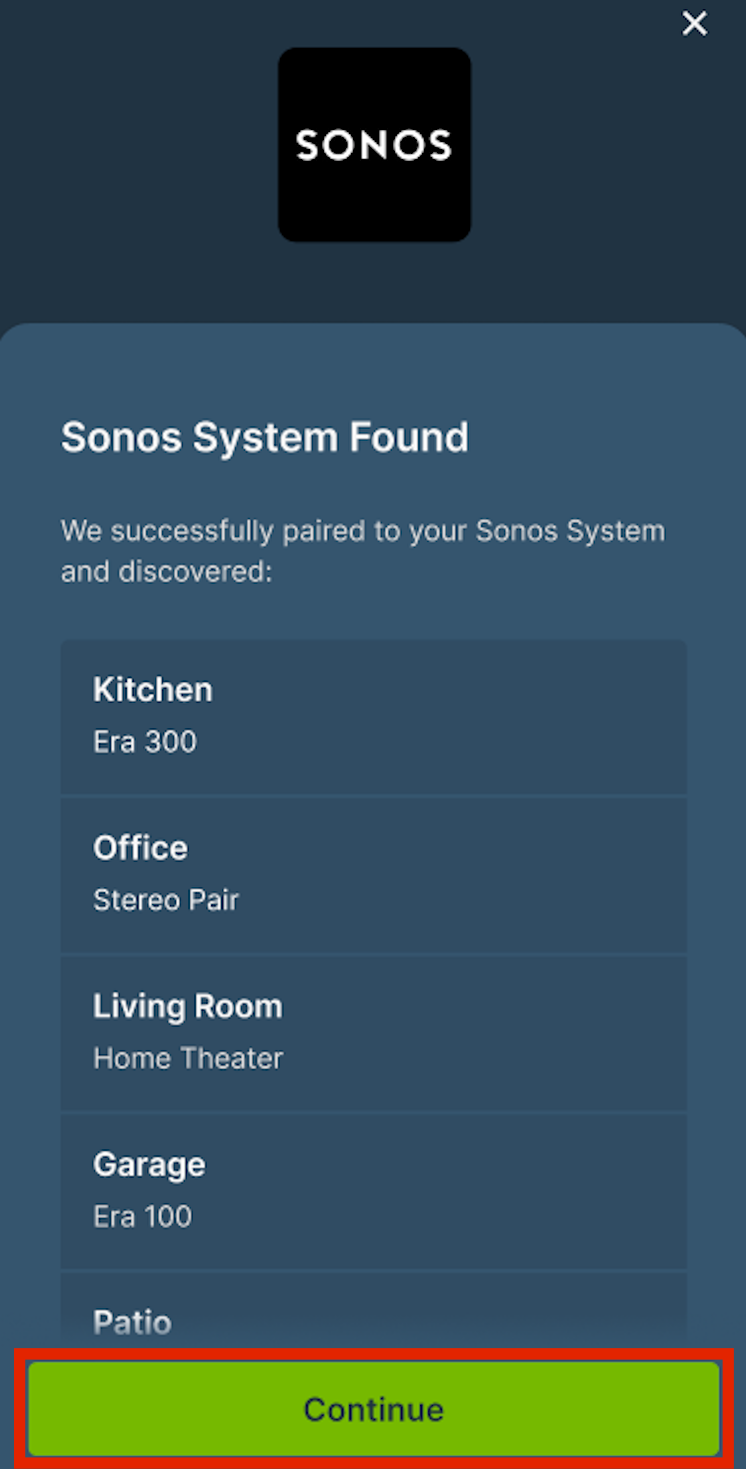Image resolution: width=746 pixels, height=1469 pixels.
Task: Select the Kitchen Era 300 speaker entry
Action: [374, 716]
